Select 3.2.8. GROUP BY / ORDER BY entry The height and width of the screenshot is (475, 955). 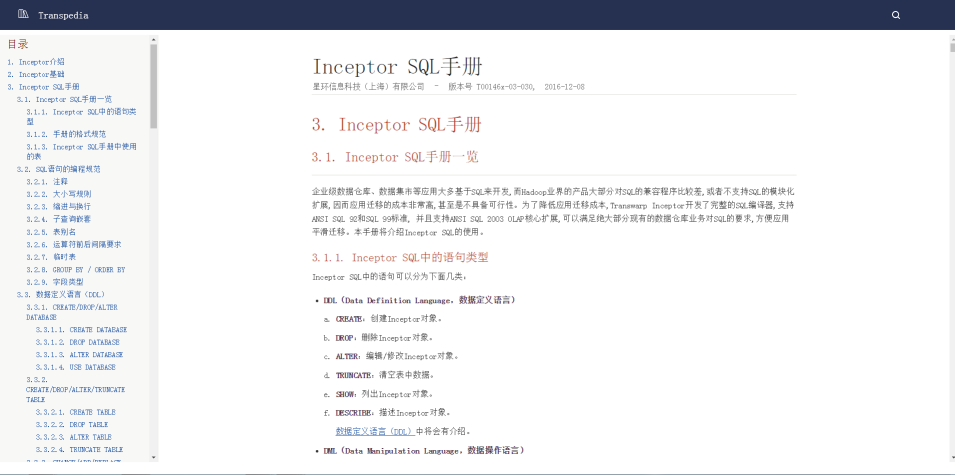click(76, 270)
